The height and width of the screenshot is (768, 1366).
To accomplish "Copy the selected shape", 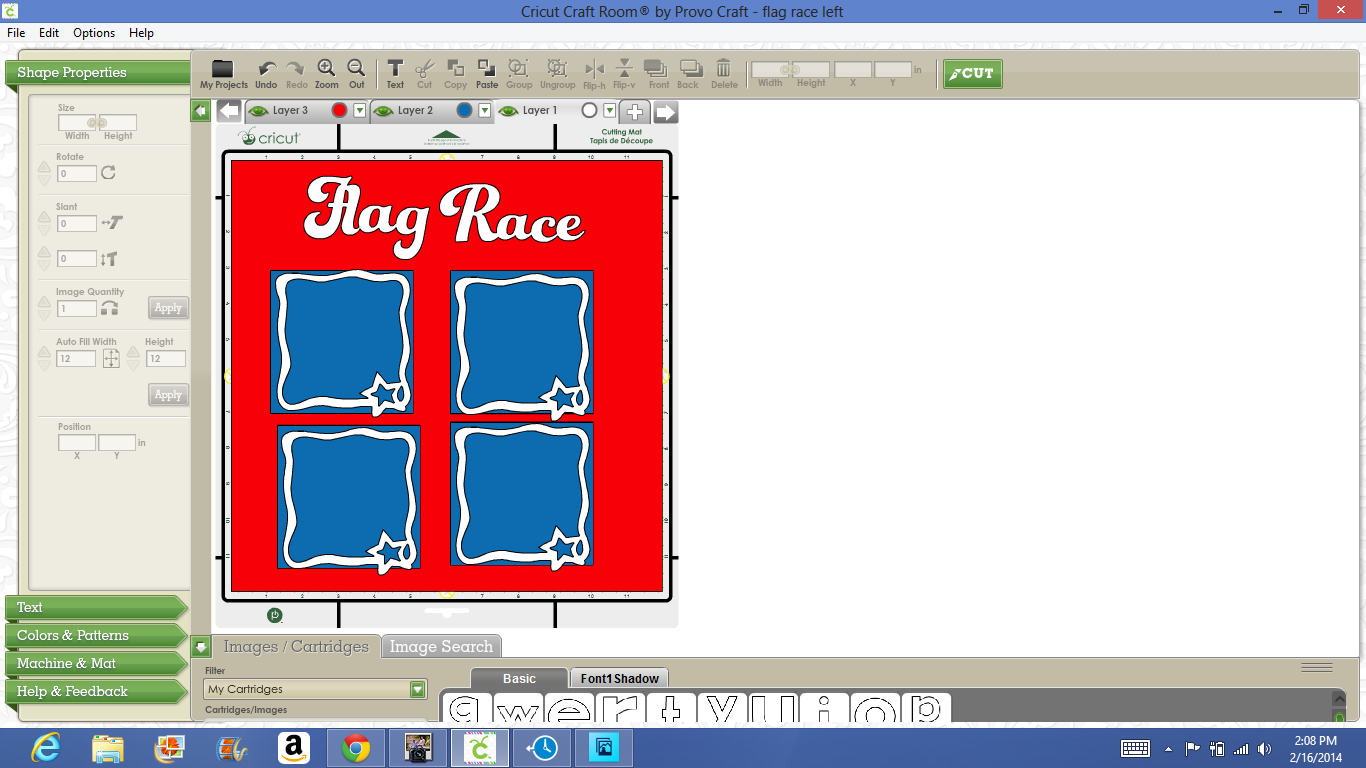I will [x=455, y=73].
